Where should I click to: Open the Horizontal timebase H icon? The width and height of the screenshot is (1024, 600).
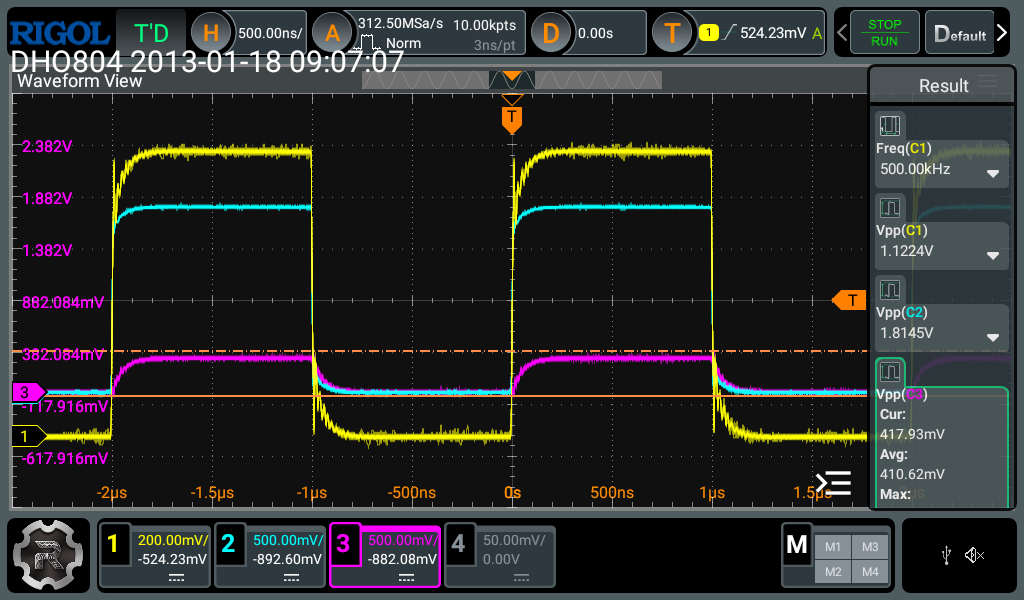tap(210, 33)
